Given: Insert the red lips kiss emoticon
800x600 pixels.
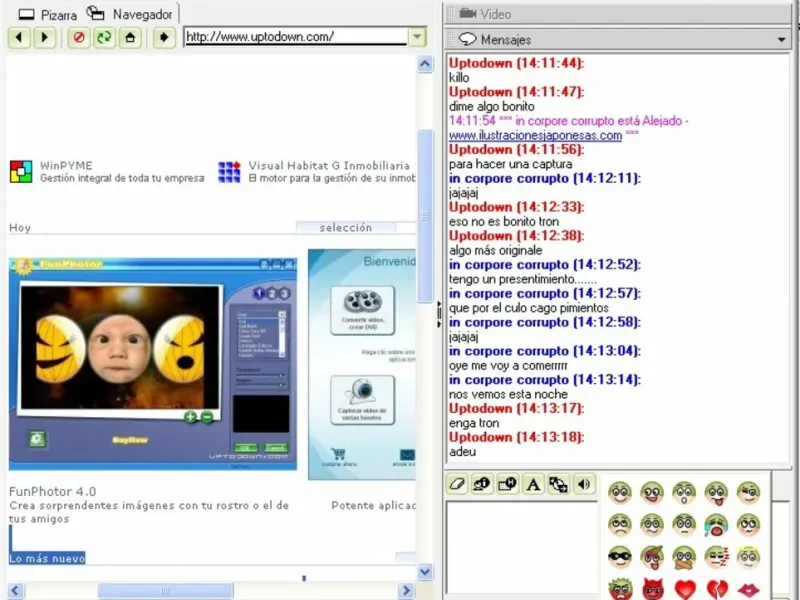Looking at the screenshot, I should click(x=748, y=590).
